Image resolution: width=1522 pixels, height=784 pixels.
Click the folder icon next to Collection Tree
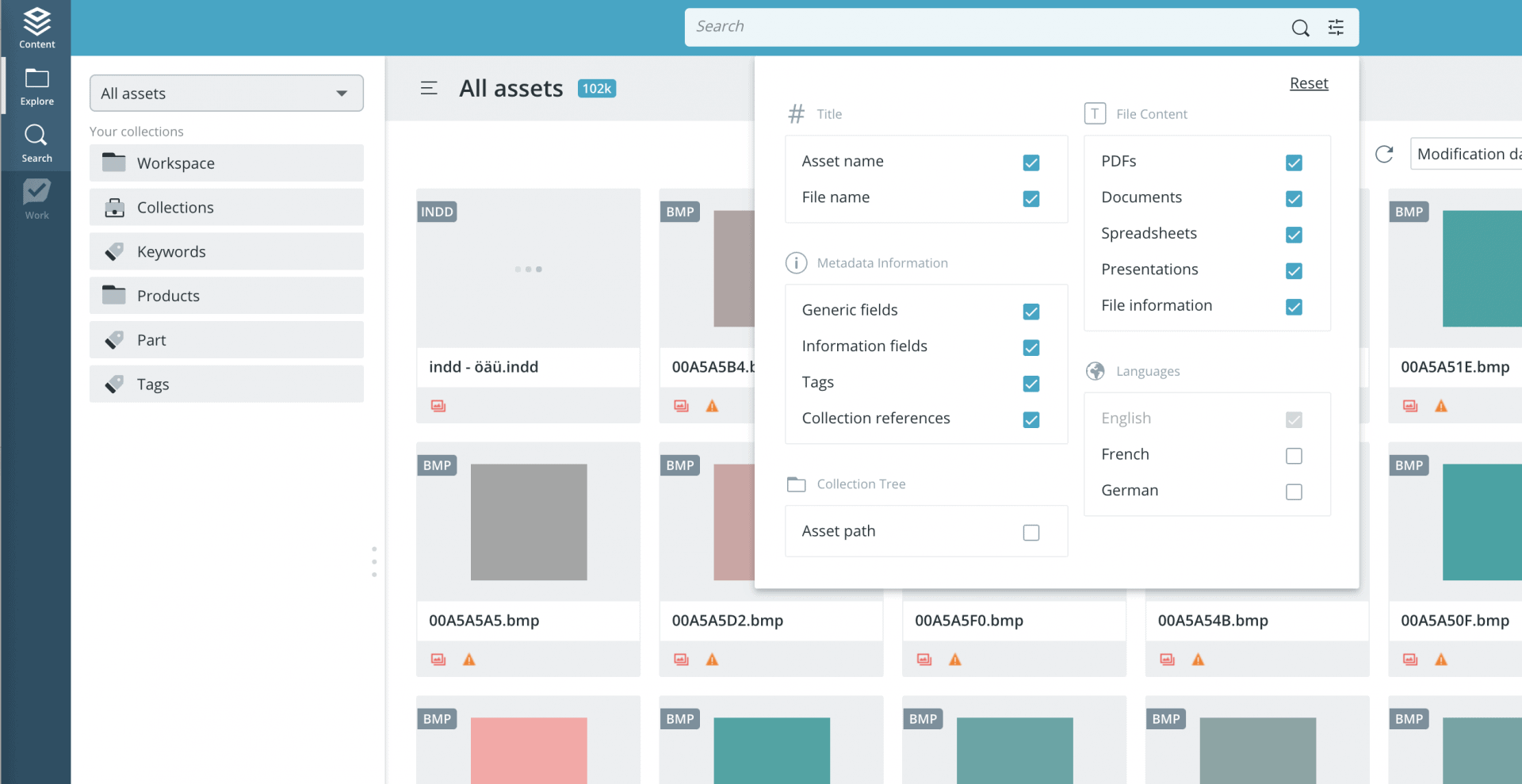coord(797,484)
